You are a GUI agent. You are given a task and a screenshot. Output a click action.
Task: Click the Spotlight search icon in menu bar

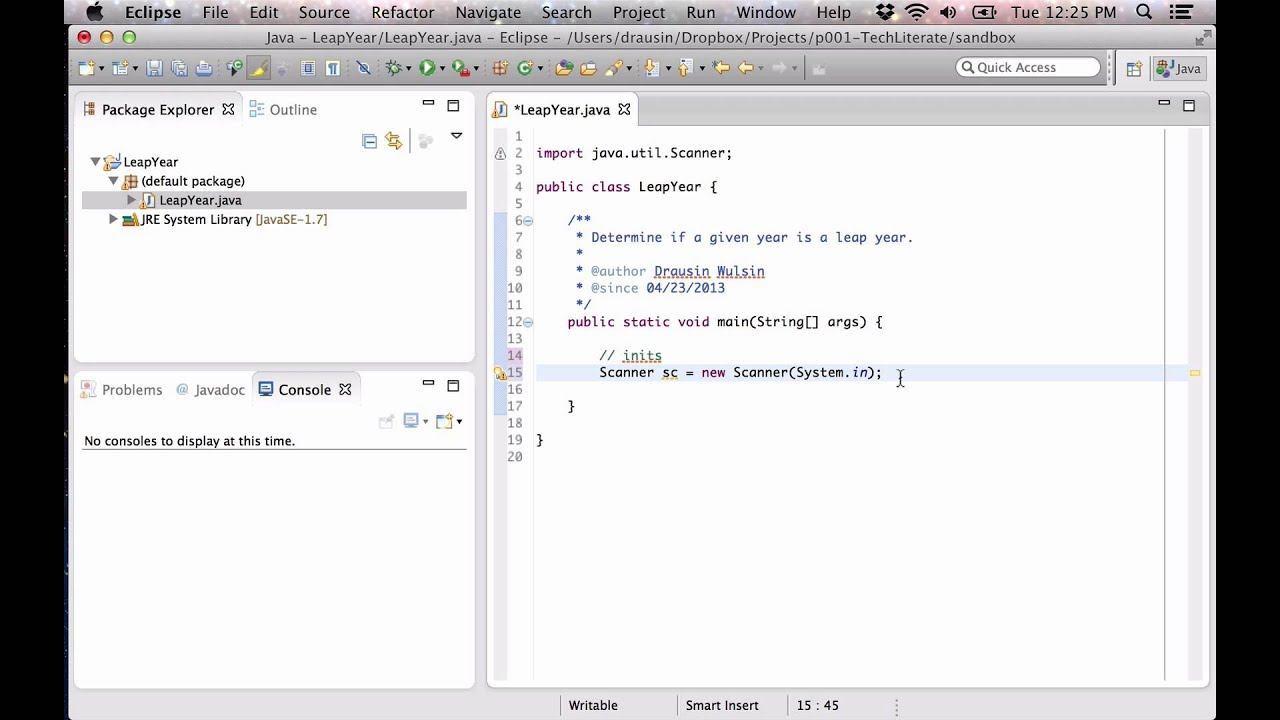[x=1144, y=13]
